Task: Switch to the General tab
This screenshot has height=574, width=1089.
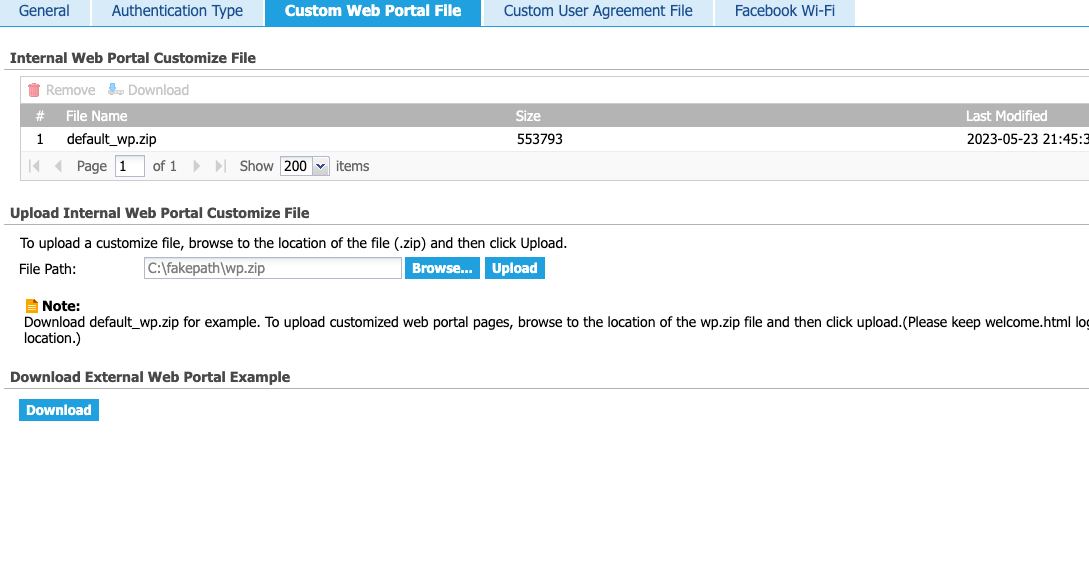Action: (44, 12)
